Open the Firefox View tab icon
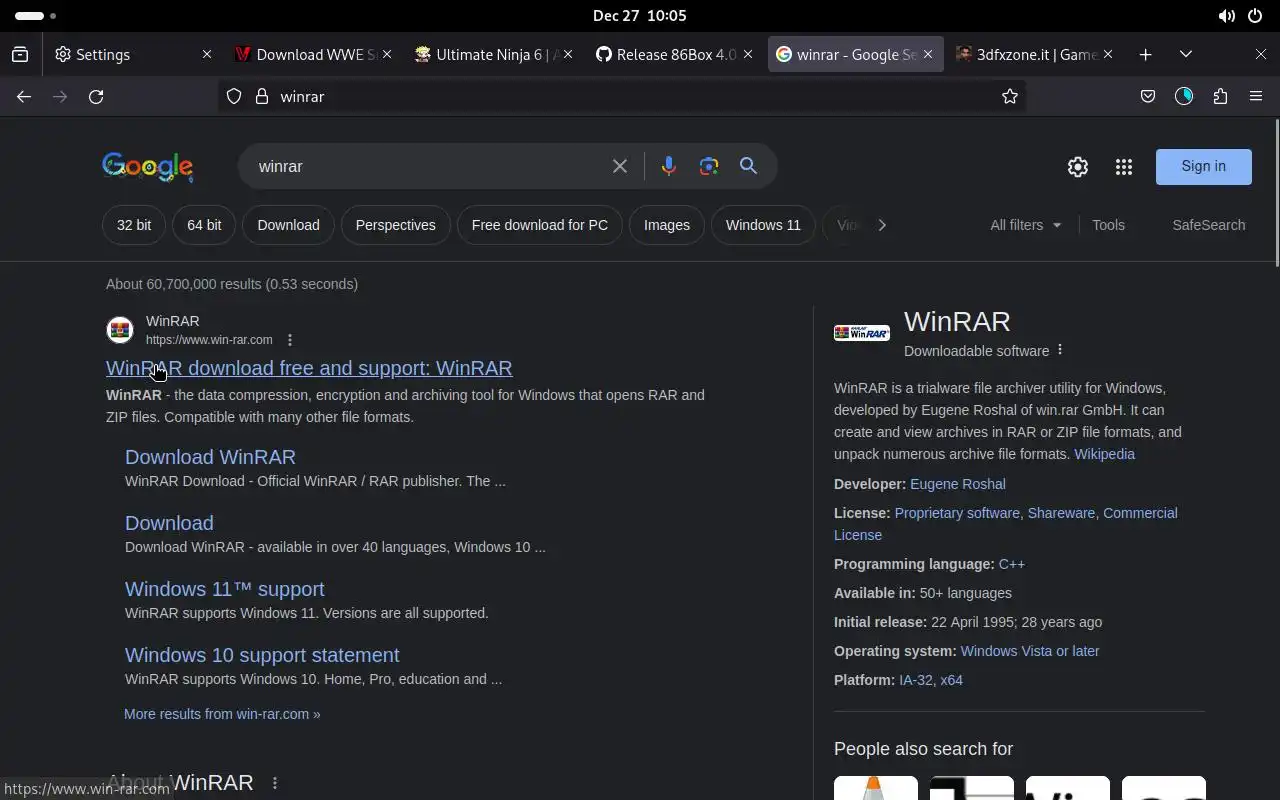 20,54
